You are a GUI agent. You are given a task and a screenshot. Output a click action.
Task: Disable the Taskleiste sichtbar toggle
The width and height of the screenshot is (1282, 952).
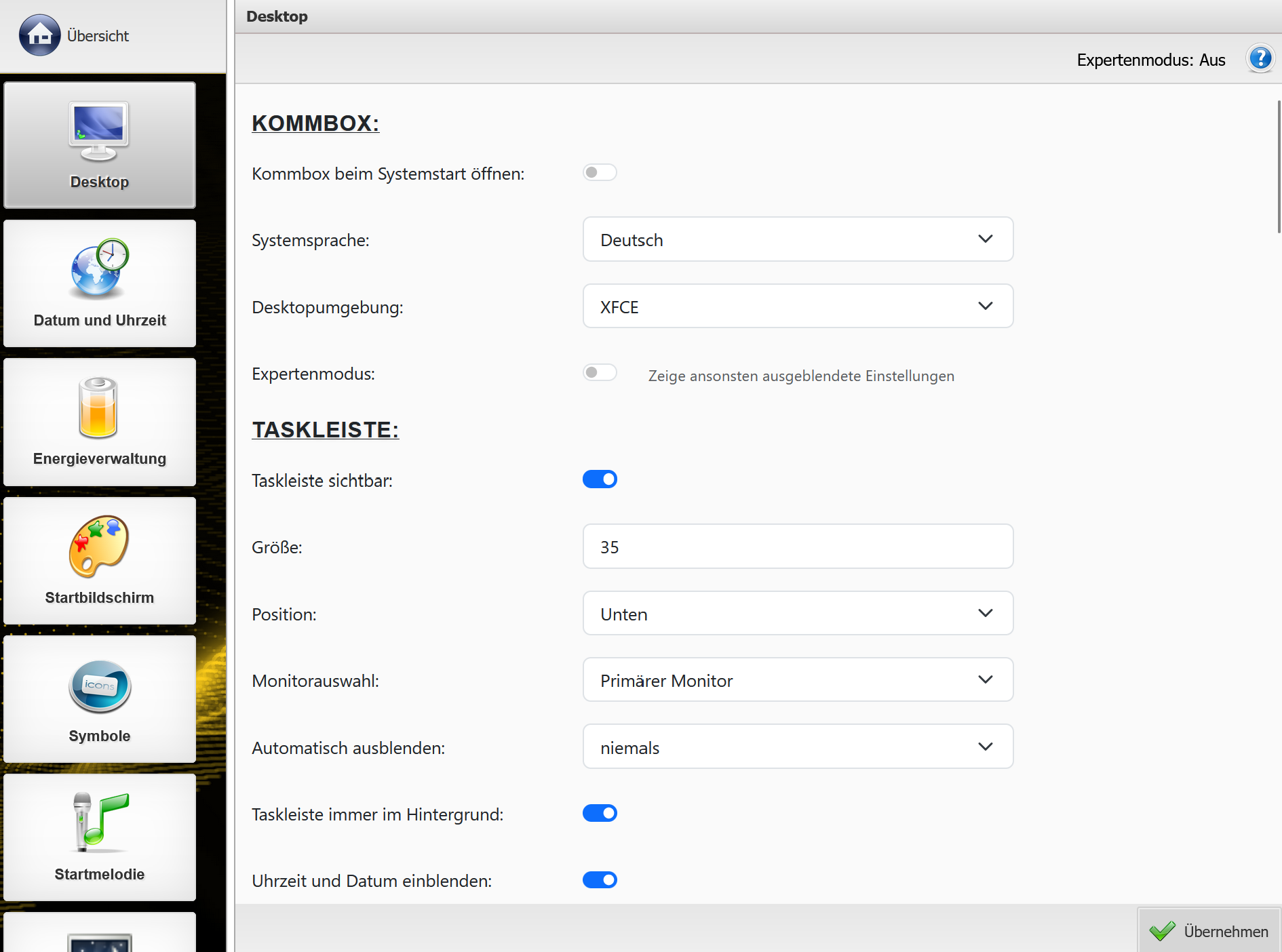[600, 479]
